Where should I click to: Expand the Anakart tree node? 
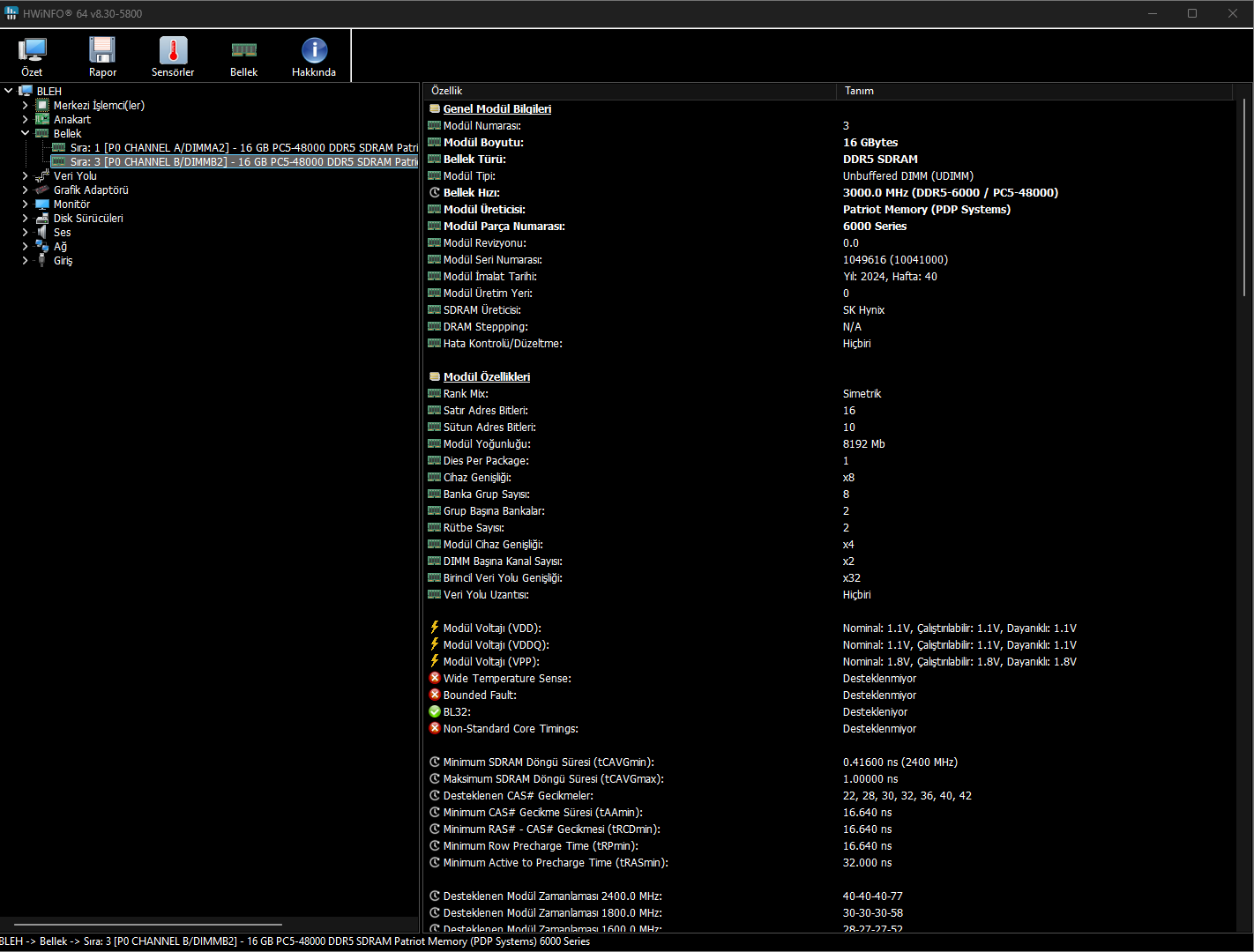tap(26, 119)
